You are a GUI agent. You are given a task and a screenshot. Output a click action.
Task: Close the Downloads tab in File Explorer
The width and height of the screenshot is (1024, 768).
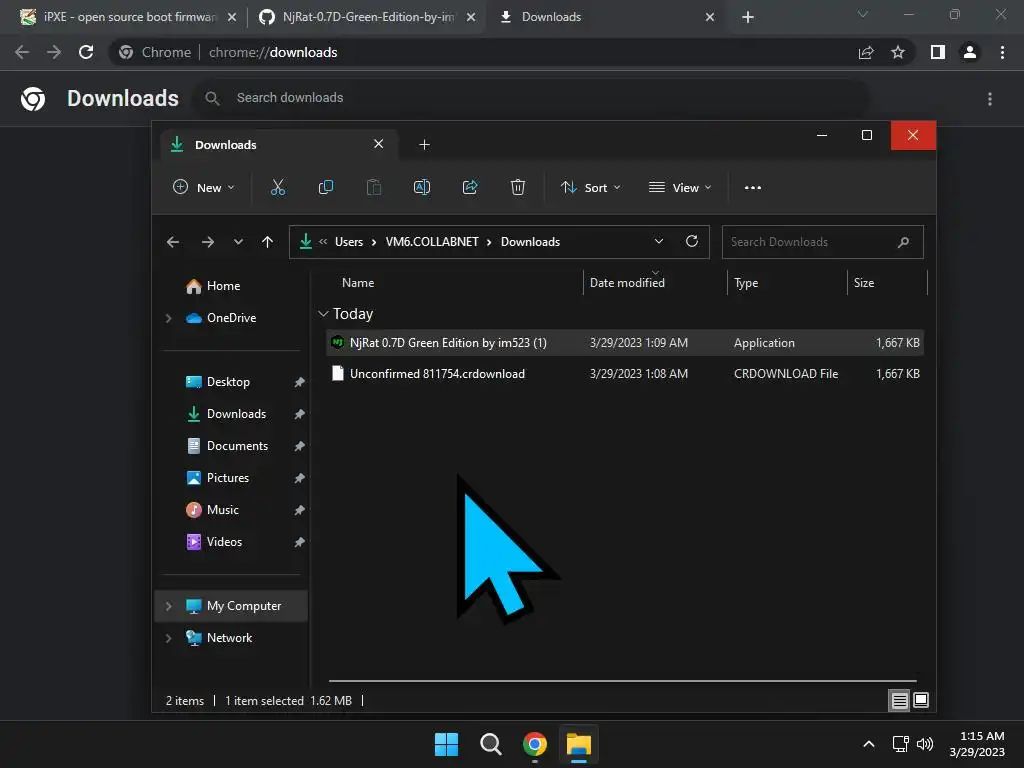coord(378,144)
